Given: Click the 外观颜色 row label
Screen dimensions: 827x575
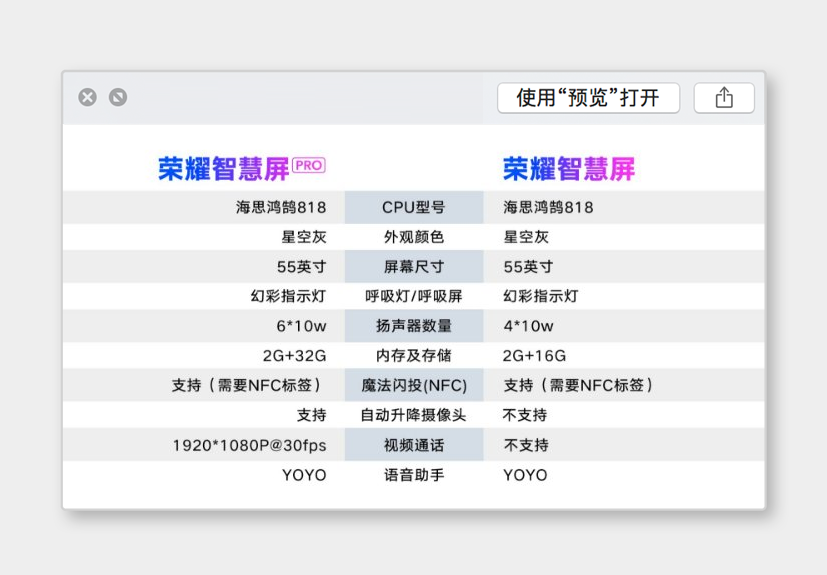Looking at the screenshot, I should tap(414, 237).
